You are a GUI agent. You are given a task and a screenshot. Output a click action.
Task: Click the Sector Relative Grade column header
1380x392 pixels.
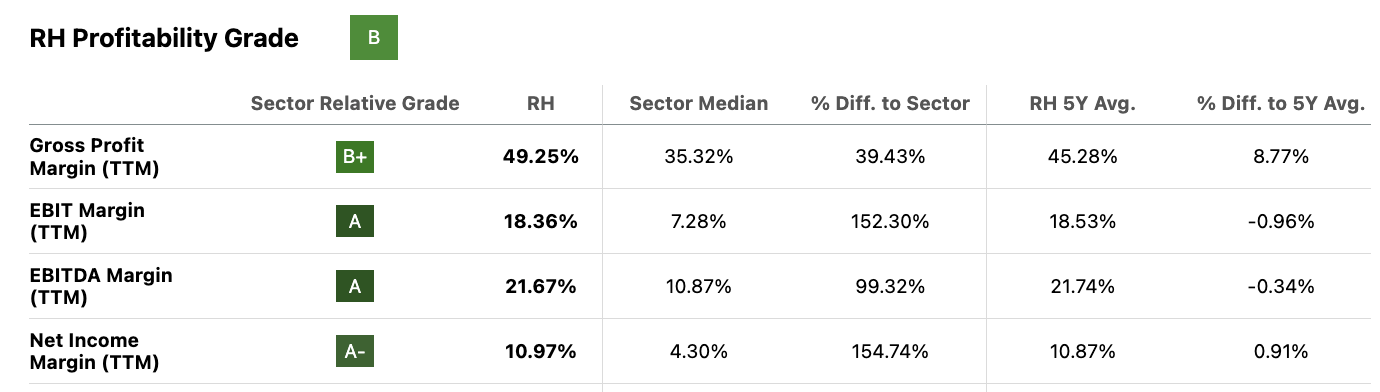tap(355, 103)
